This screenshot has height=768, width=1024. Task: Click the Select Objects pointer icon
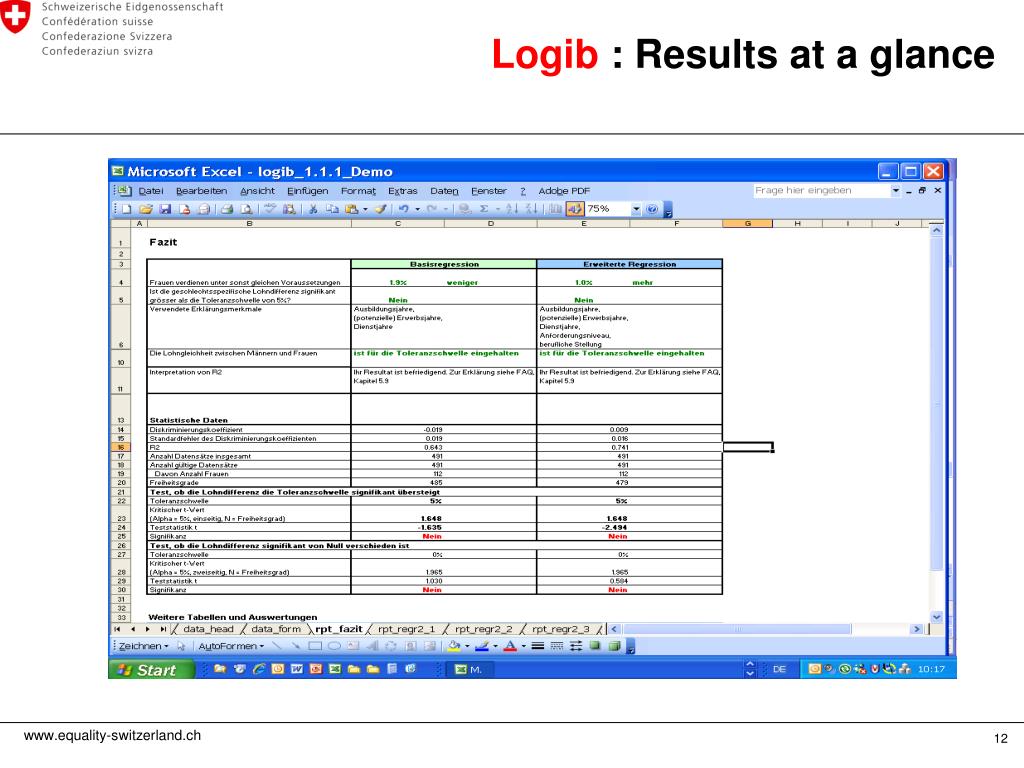coord(181,646)
